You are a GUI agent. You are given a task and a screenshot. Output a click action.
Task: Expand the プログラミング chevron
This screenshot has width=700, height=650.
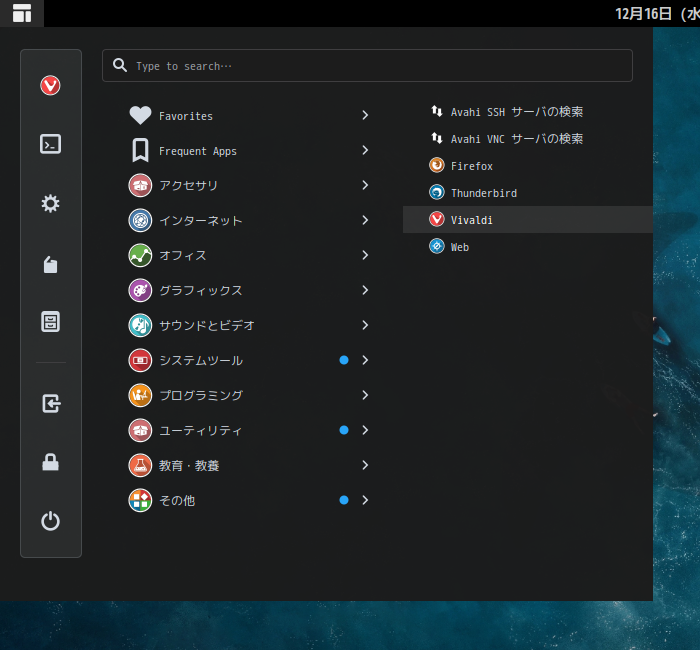click(x=365, y=396)
